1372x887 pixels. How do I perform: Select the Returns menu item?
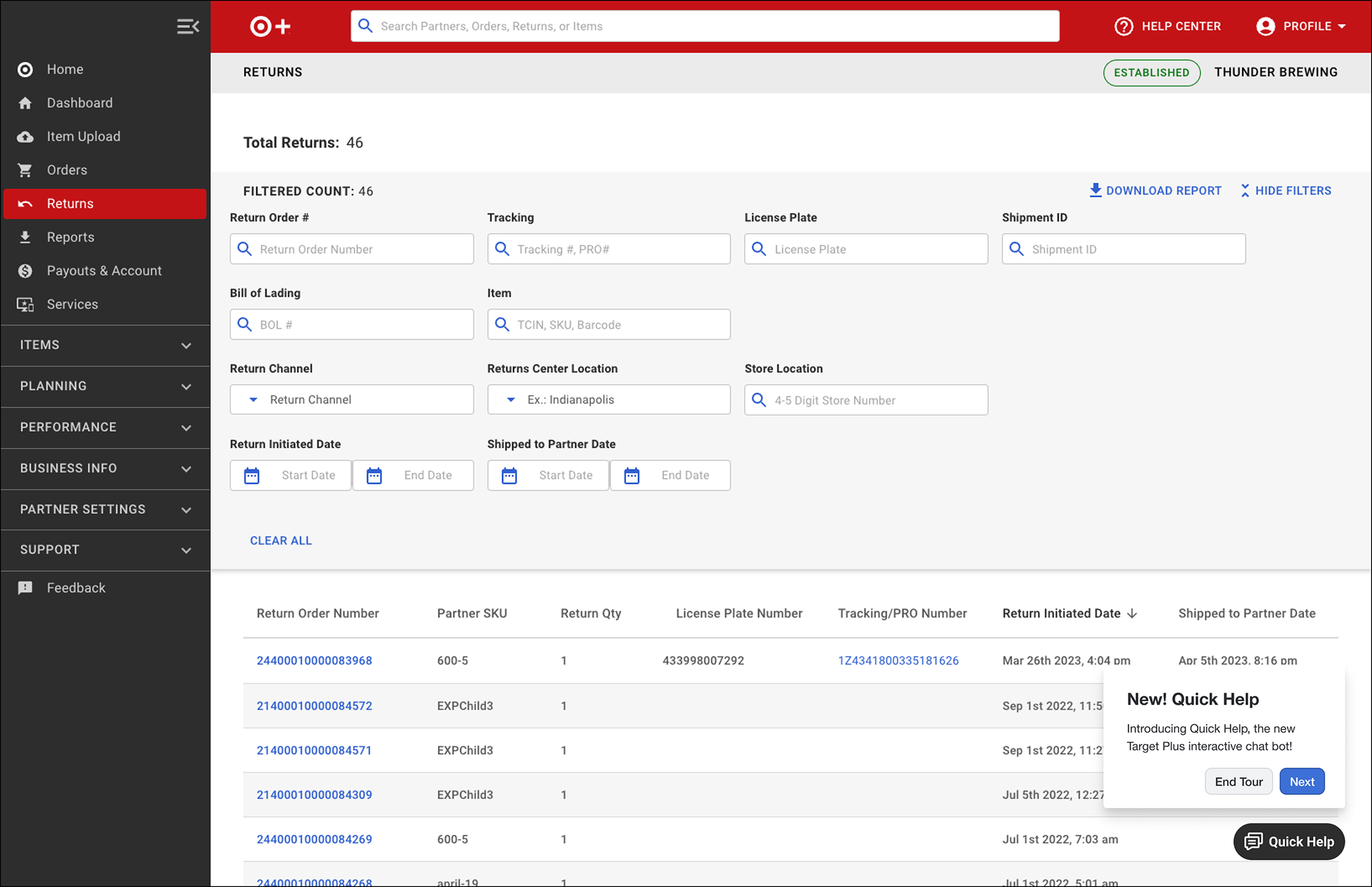click(105, 204)
